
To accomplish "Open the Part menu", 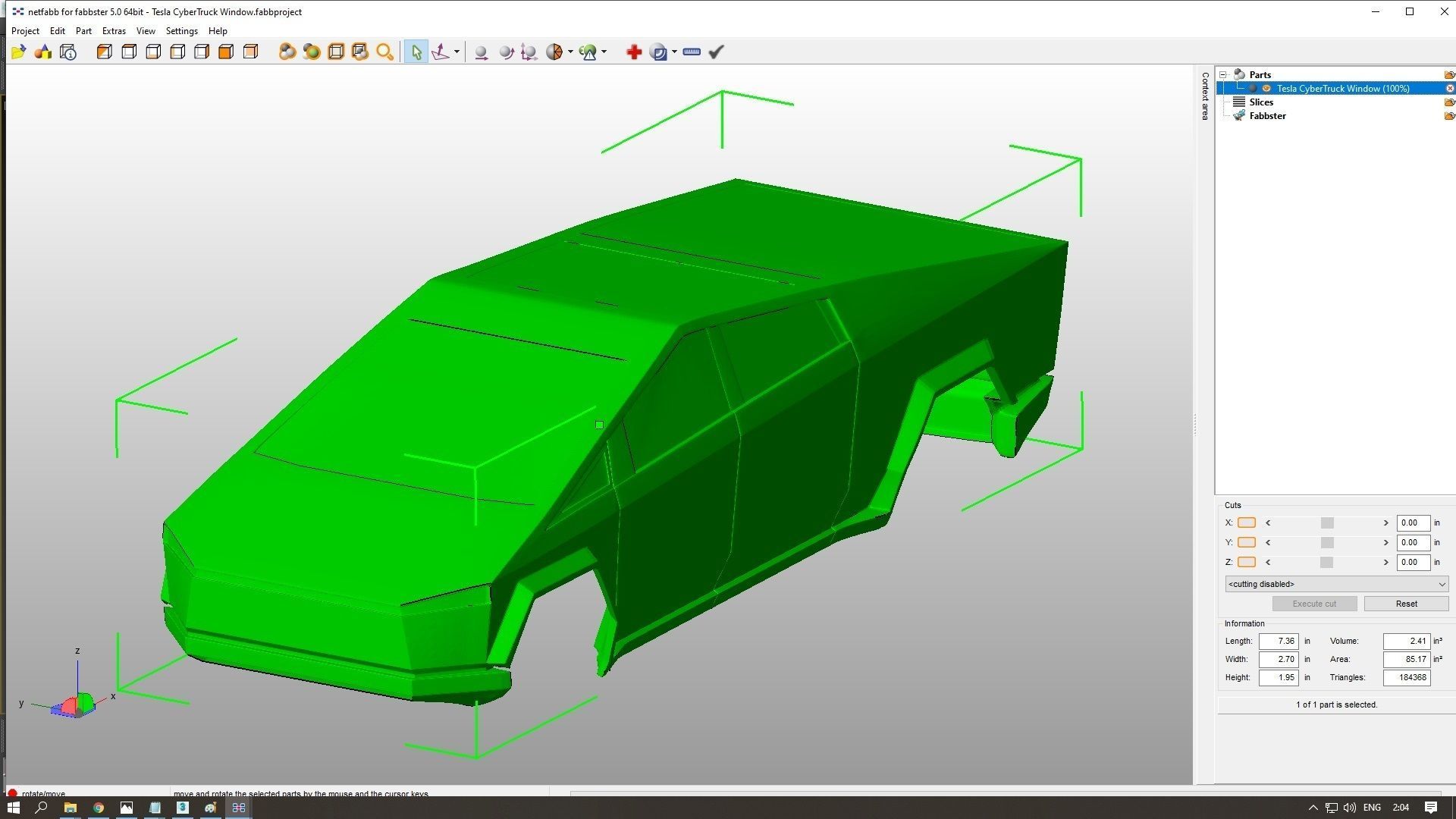I will (83, 31).
